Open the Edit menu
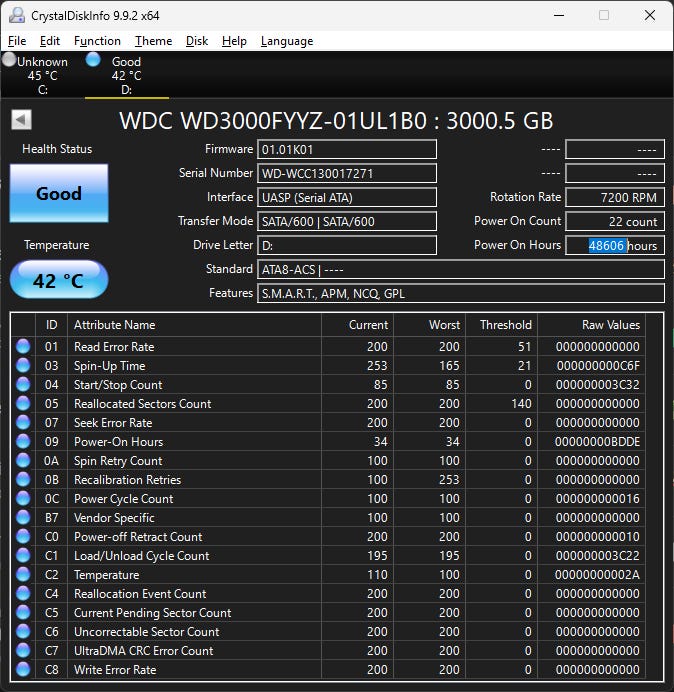 point(49,41)
